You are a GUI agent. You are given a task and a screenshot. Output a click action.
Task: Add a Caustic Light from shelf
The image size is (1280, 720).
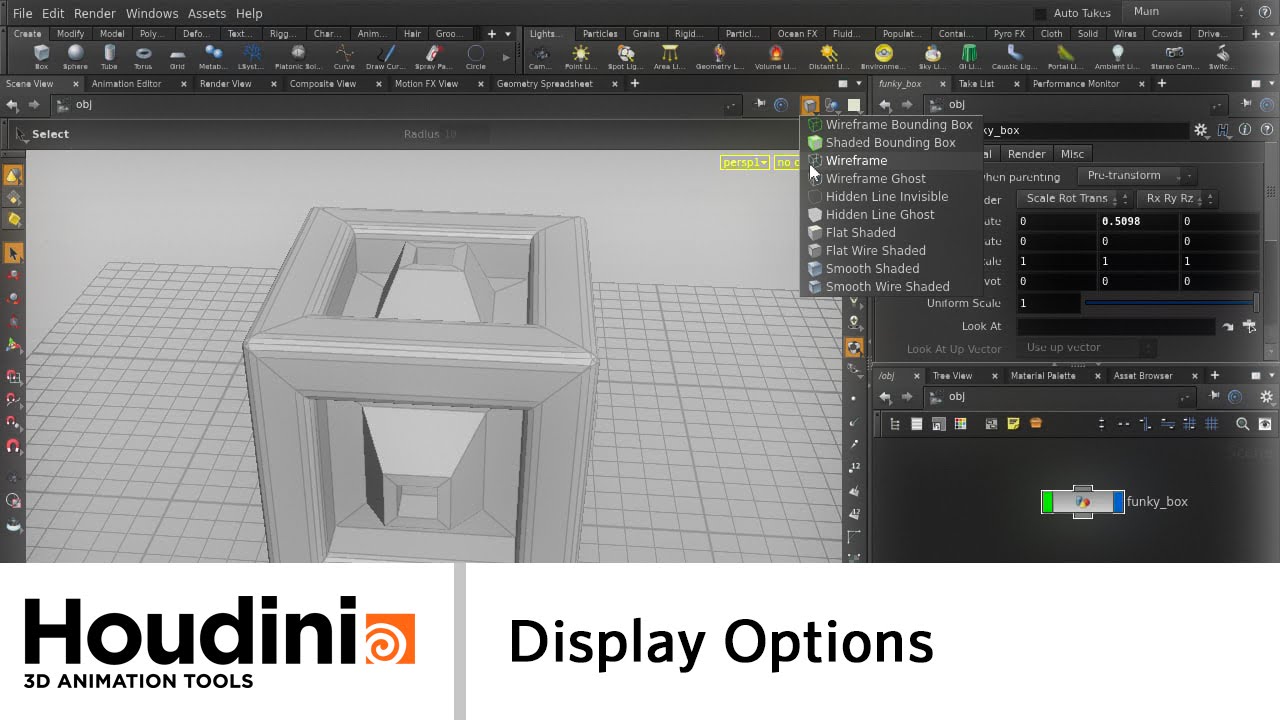pyautogui.click(x=1014, y=57)
